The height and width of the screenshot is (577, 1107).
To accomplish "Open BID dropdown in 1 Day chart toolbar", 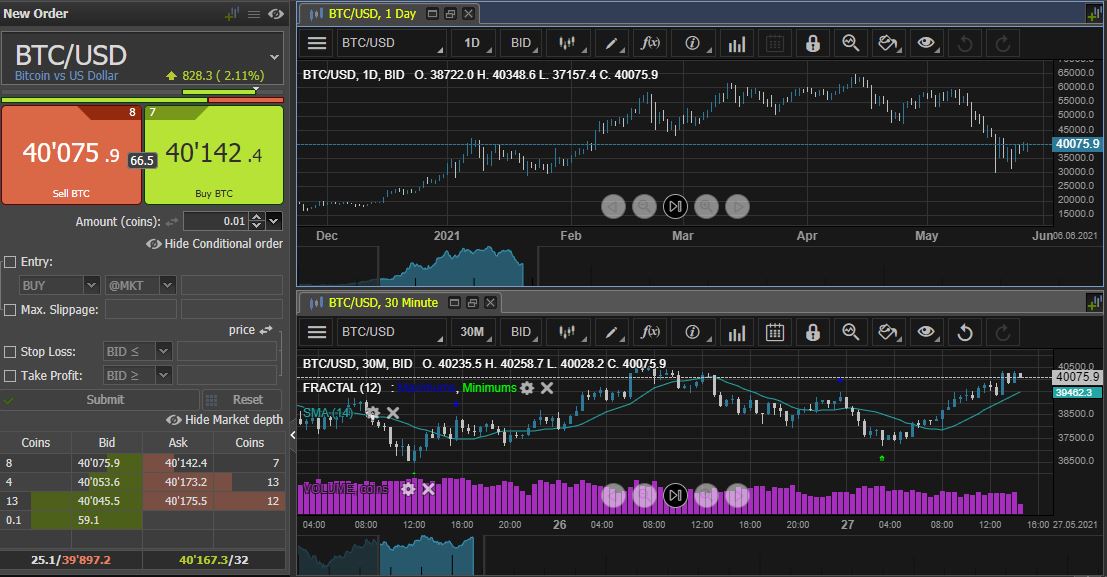I will pyautogui.click(x=522, y=43).
